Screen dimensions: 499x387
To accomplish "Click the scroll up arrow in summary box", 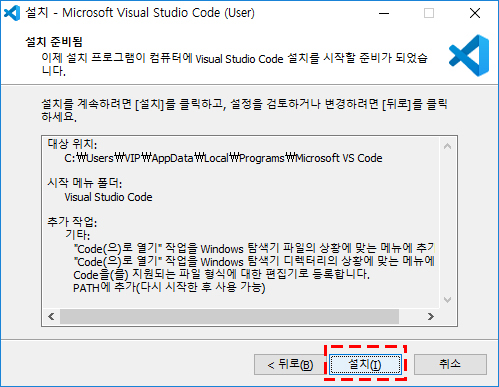I will [x=447, y=146].
